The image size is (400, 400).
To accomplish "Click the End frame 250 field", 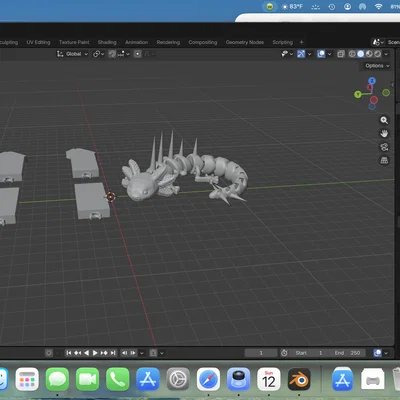I will coord(347,353).
